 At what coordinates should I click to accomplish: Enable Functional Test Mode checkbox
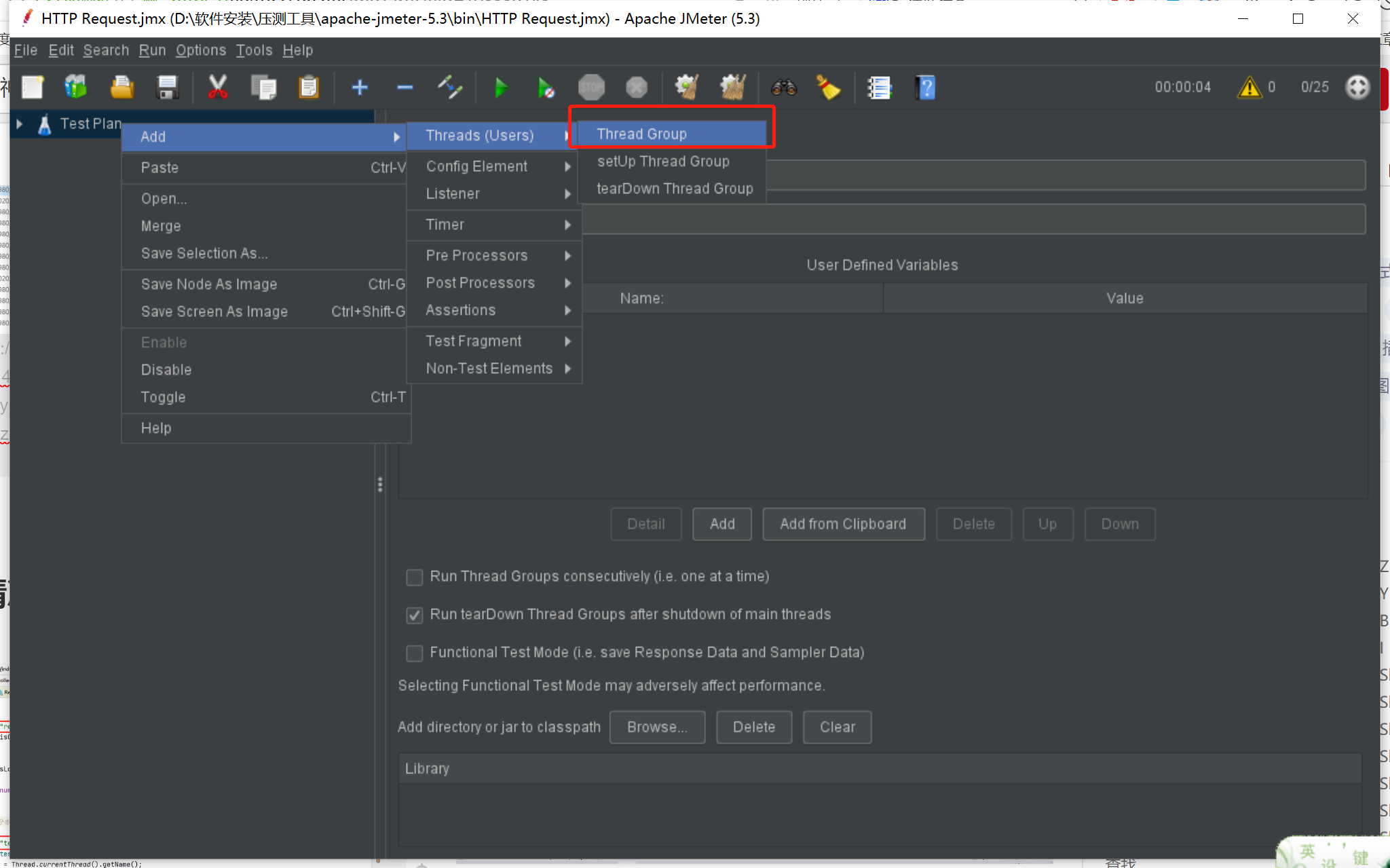pyautogui.click(x=414, y=653)
